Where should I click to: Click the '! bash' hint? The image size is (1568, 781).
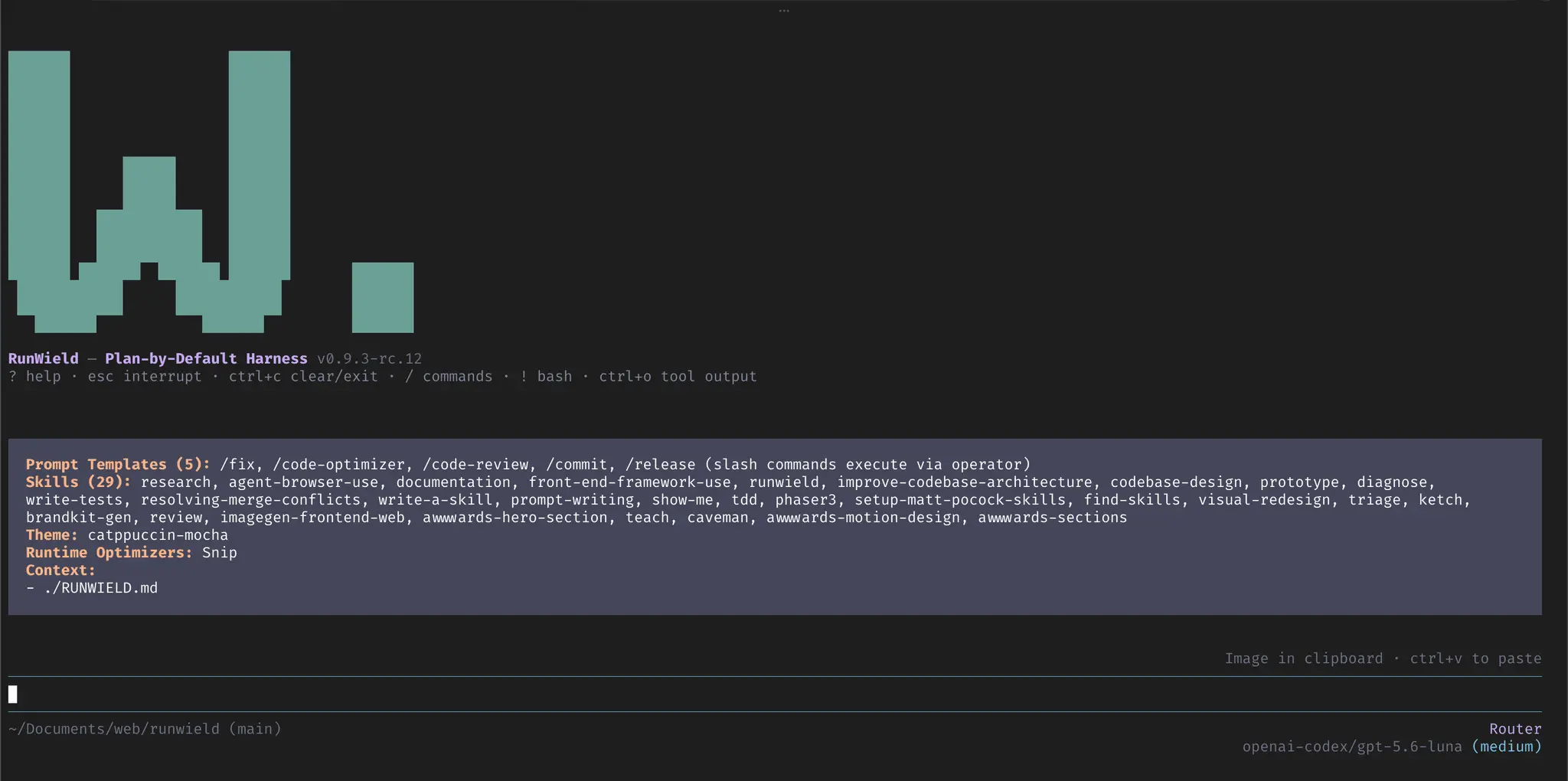(546, 376)
